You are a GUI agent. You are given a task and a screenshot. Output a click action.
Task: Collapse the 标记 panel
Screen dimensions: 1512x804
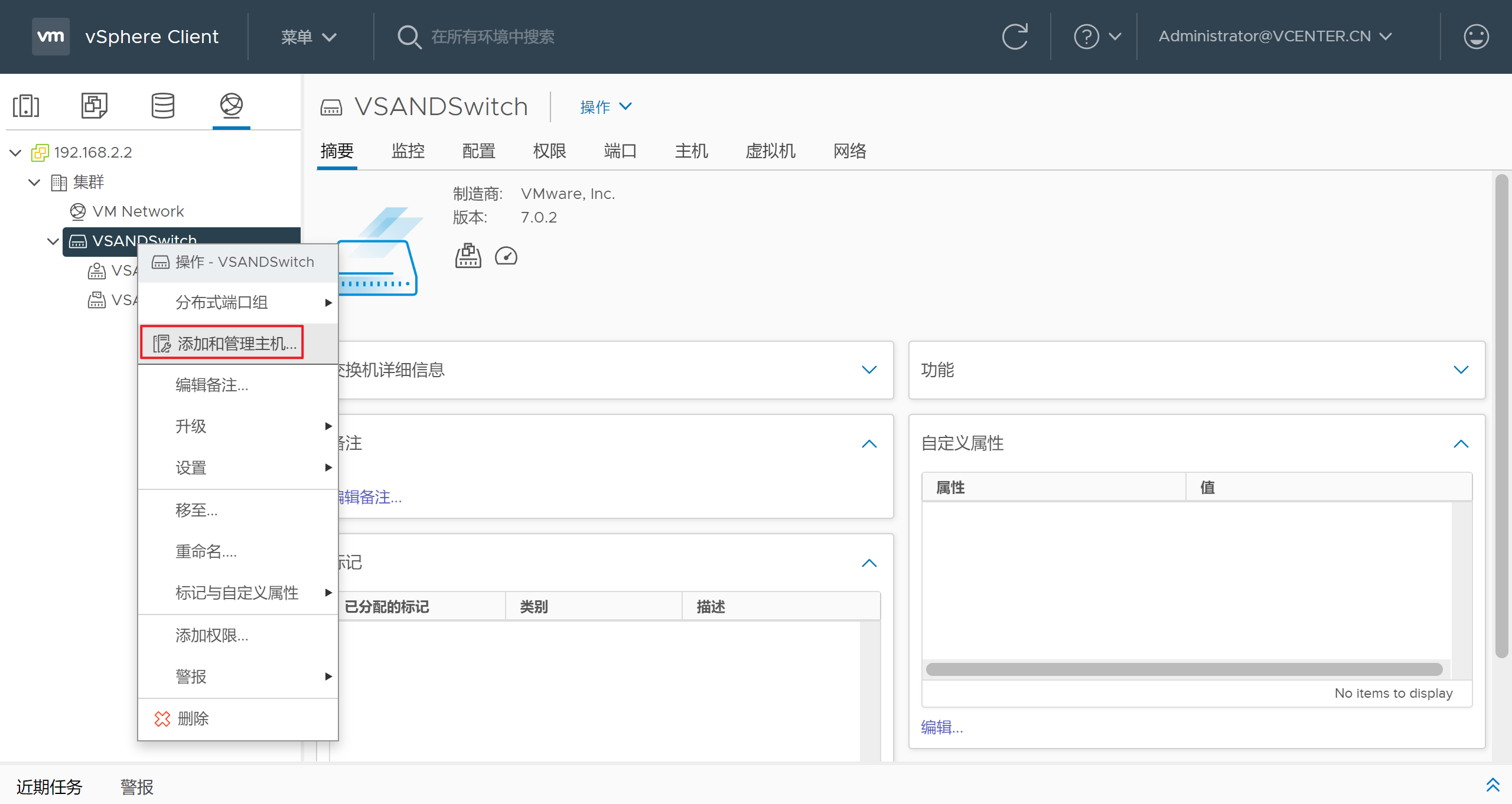[x=869, y=563]
